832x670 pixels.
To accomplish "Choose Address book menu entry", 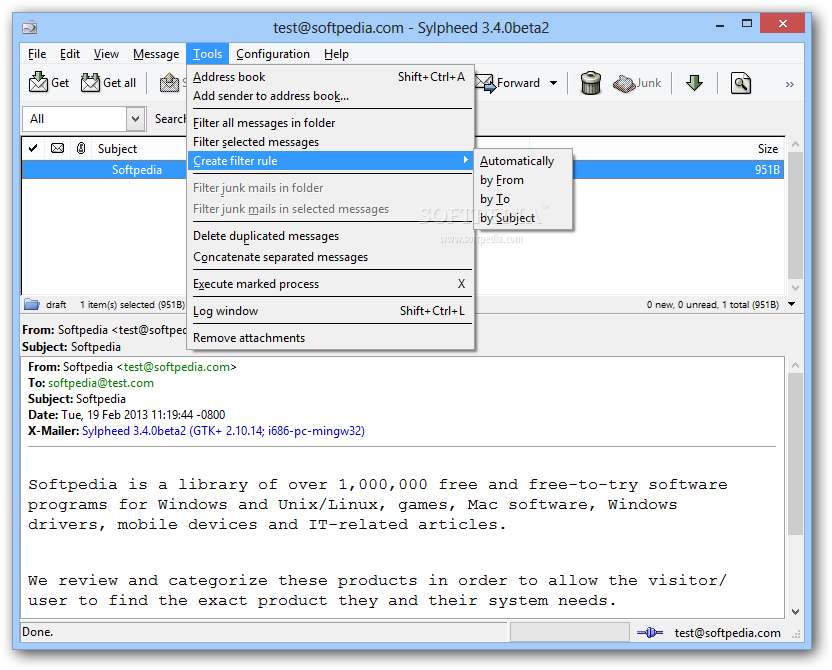I will tap(329, 77).
